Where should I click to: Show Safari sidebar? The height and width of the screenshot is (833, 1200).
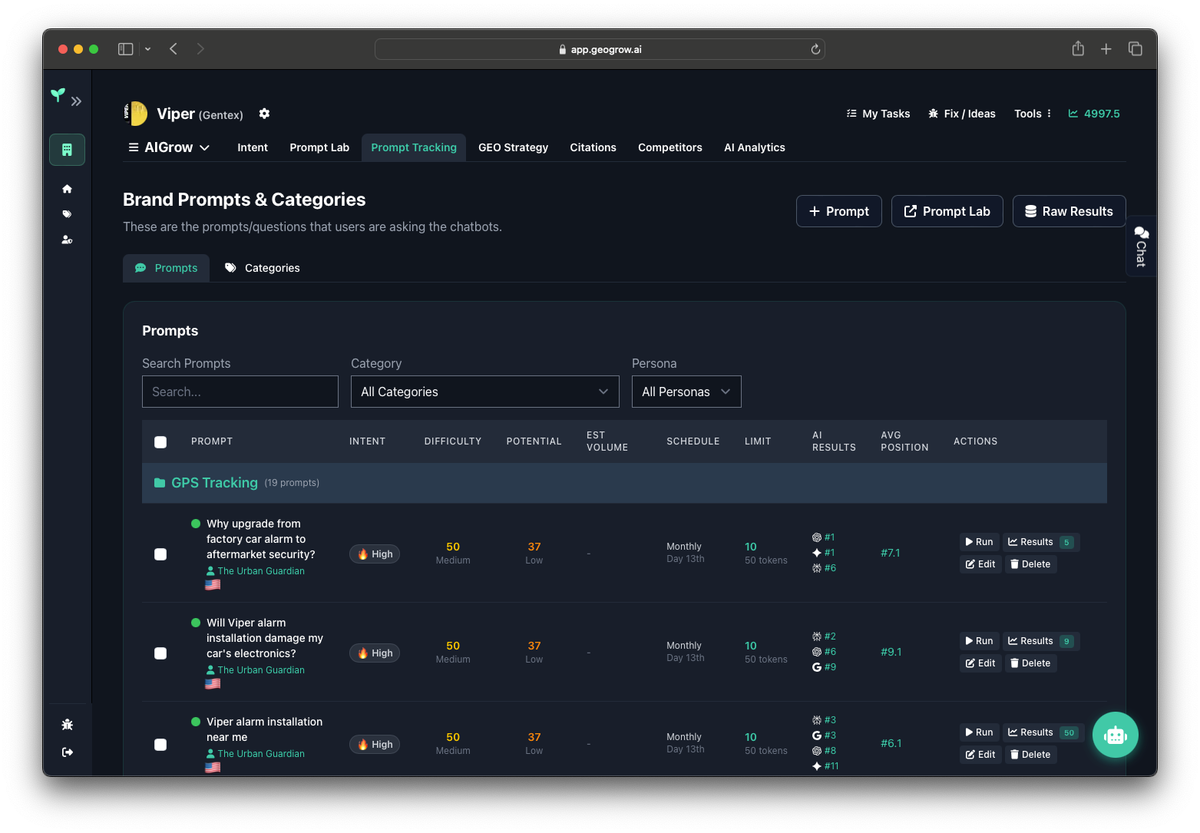[126, 49]
